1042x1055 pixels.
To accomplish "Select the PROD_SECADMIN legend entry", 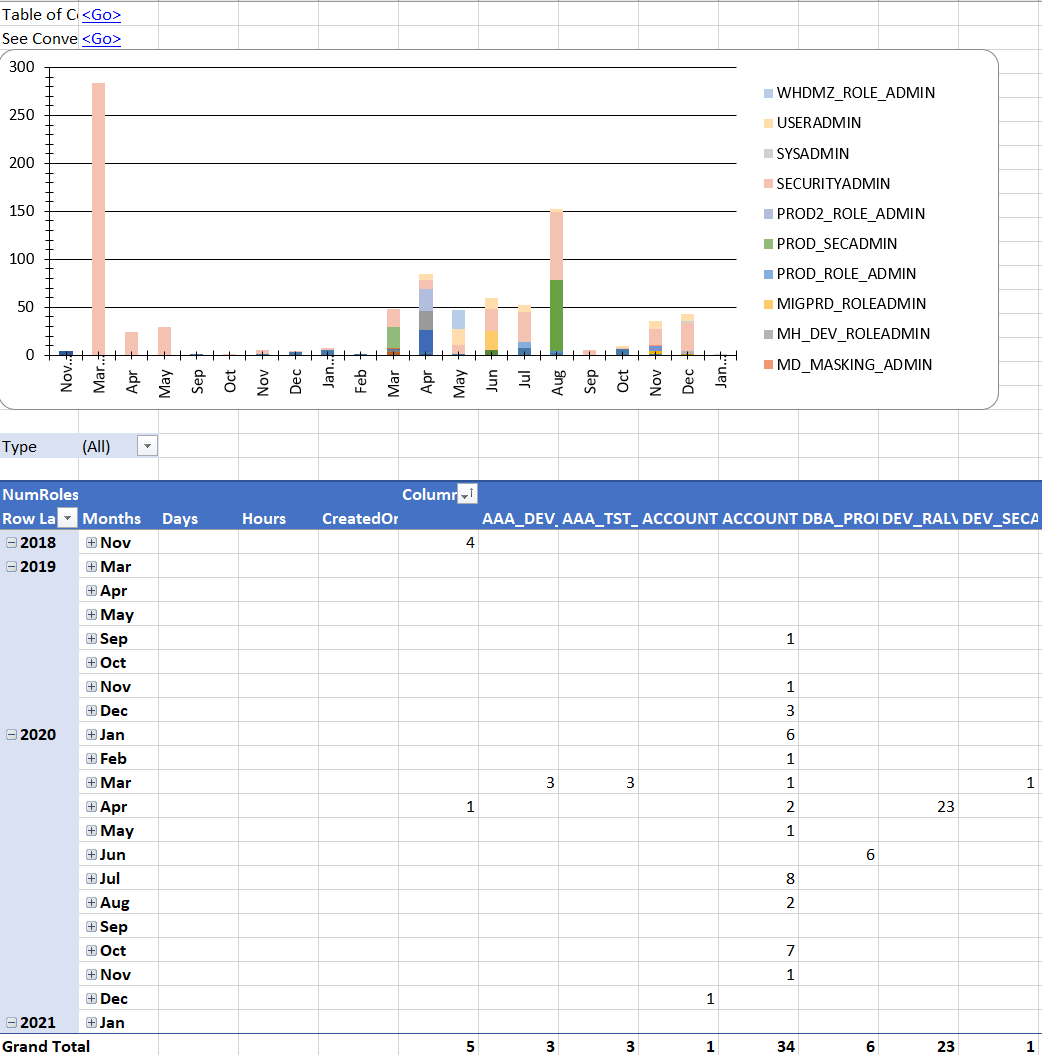I will 836,244.
